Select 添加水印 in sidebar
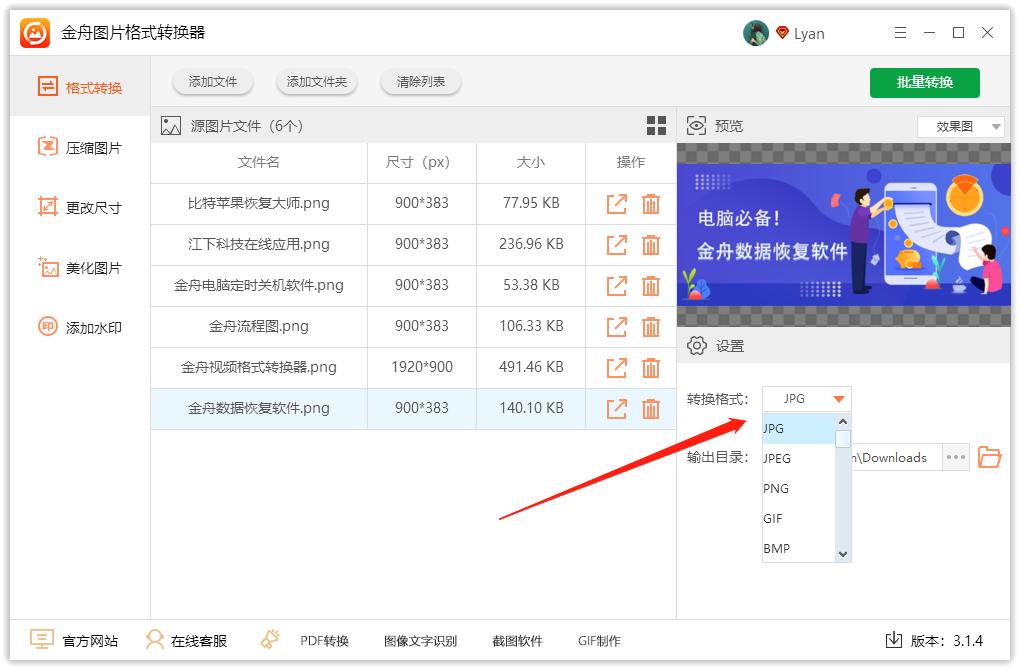This screenshot has width=1020, height=670. pos(80,327)
